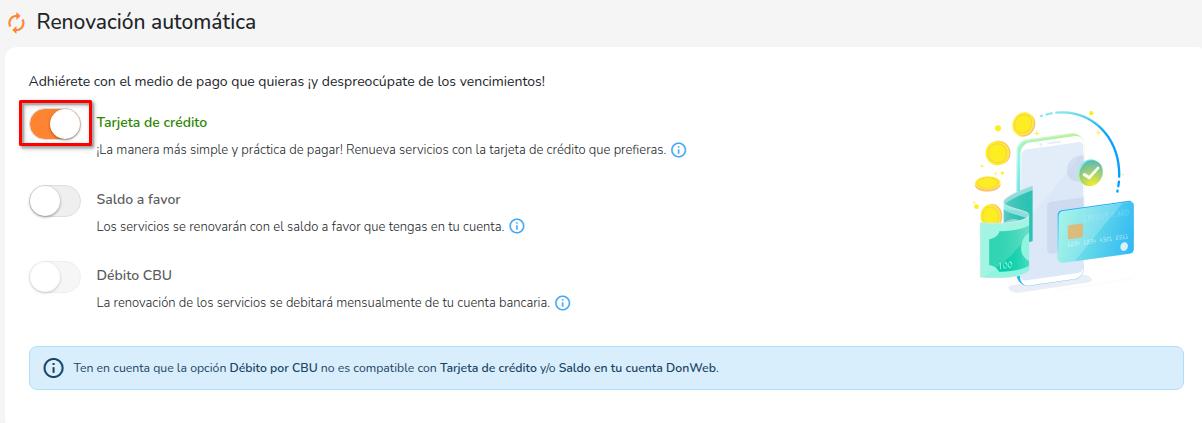
Task: Click the orange Renovación automática refresh icon
Action: [16, 22]
